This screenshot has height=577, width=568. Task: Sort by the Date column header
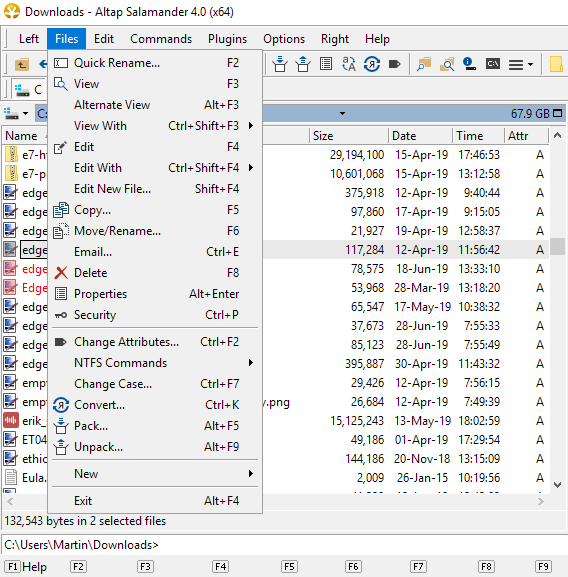click(x=420, y=136)
